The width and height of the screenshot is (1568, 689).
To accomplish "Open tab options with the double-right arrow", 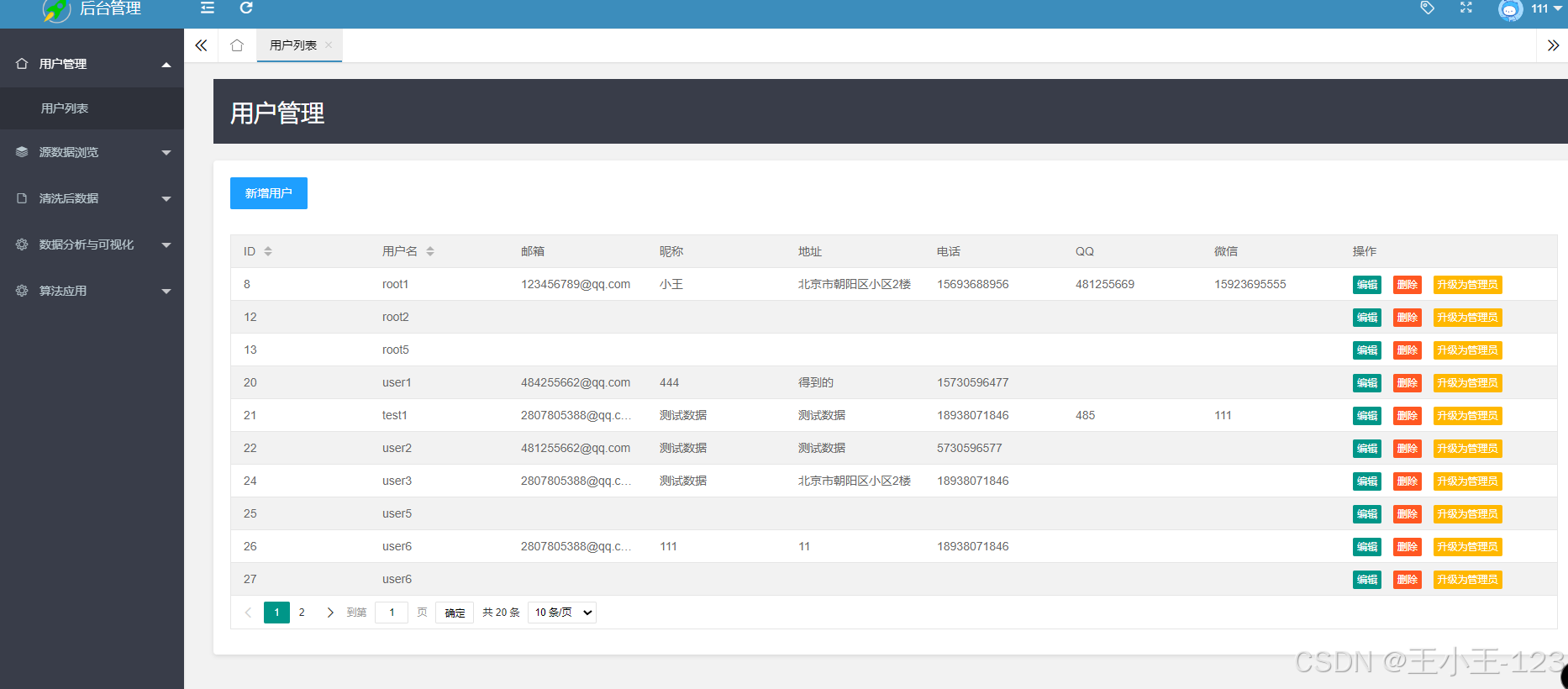I will (x=1553, y=45).
